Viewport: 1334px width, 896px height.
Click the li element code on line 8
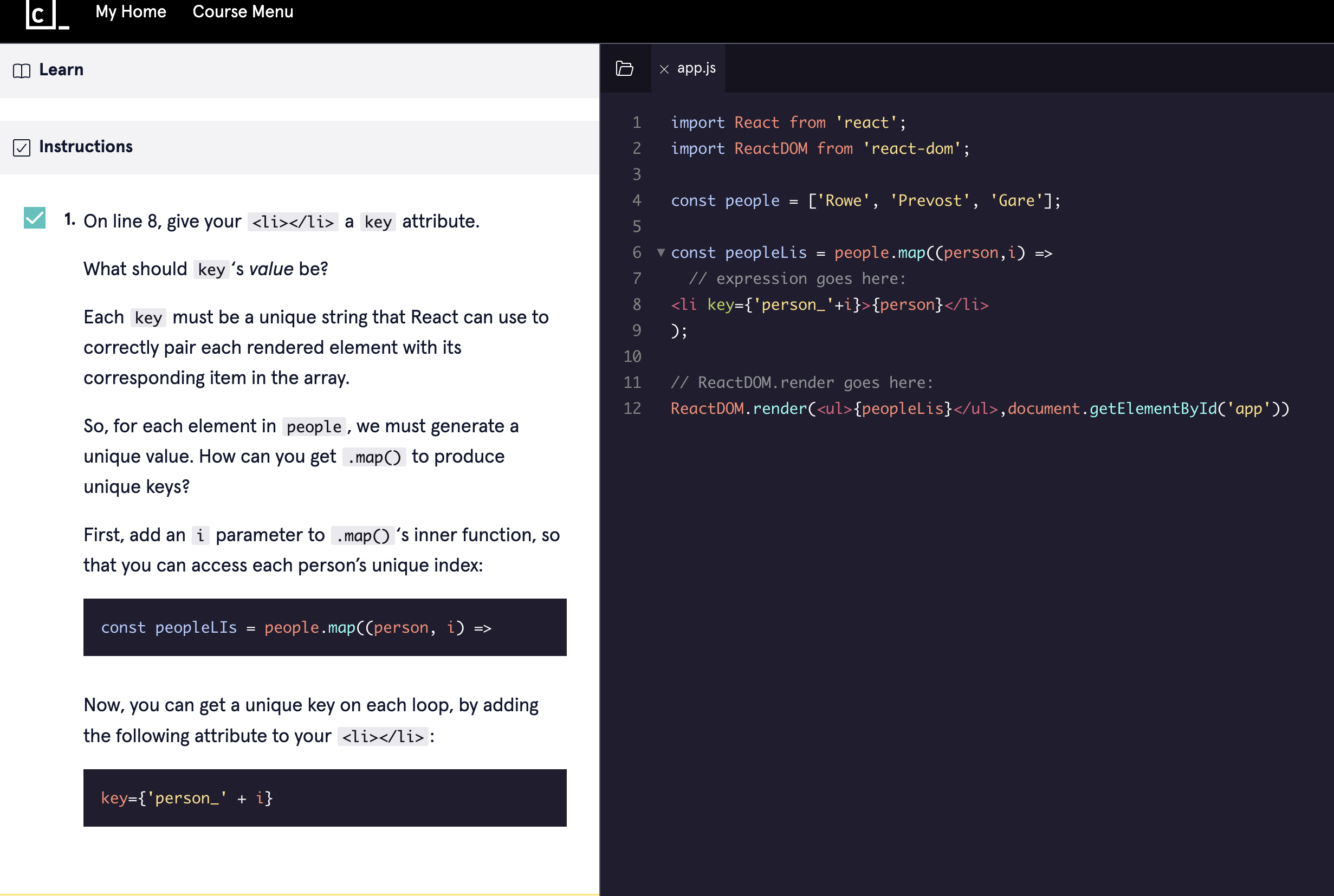tap(829, 304)
